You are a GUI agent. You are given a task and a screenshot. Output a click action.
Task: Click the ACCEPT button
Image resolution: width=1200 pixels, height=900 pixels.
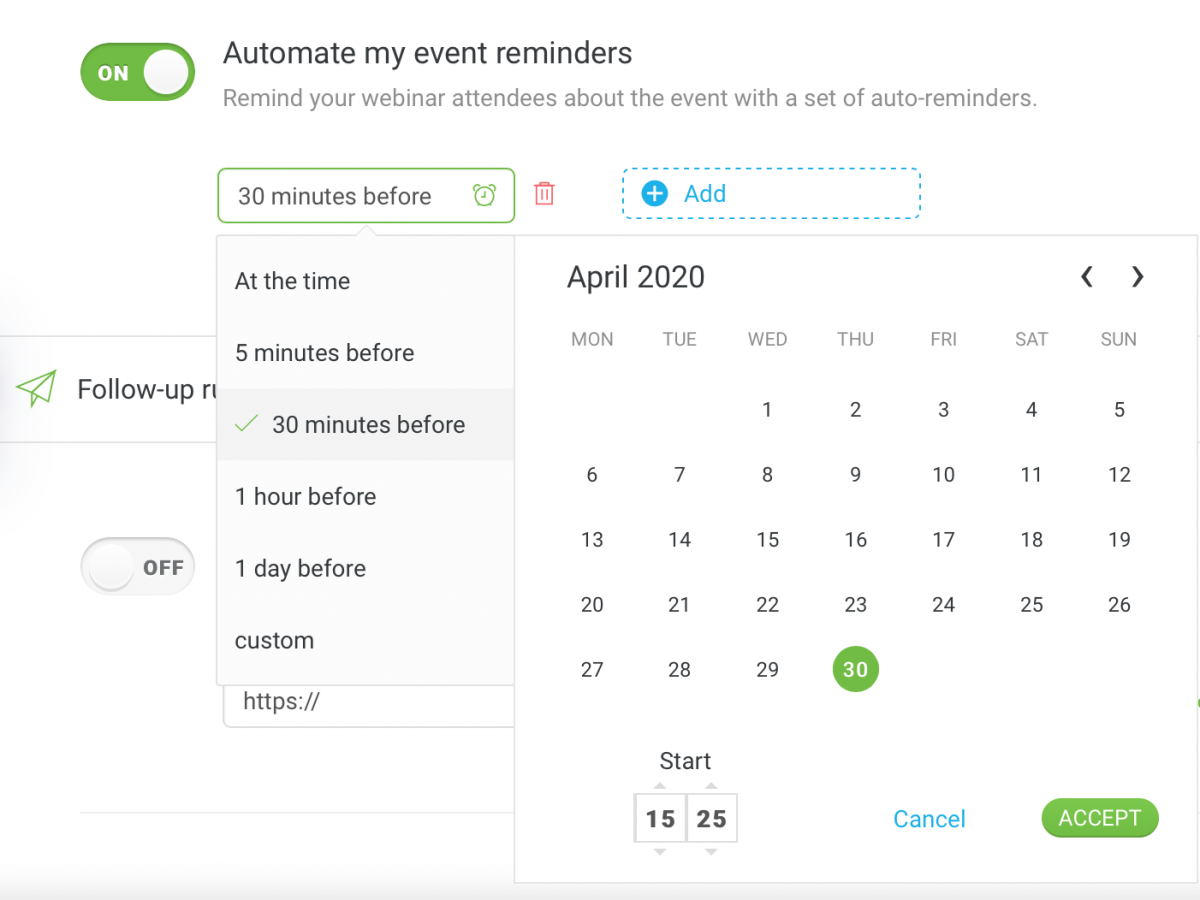point(1100,818)
